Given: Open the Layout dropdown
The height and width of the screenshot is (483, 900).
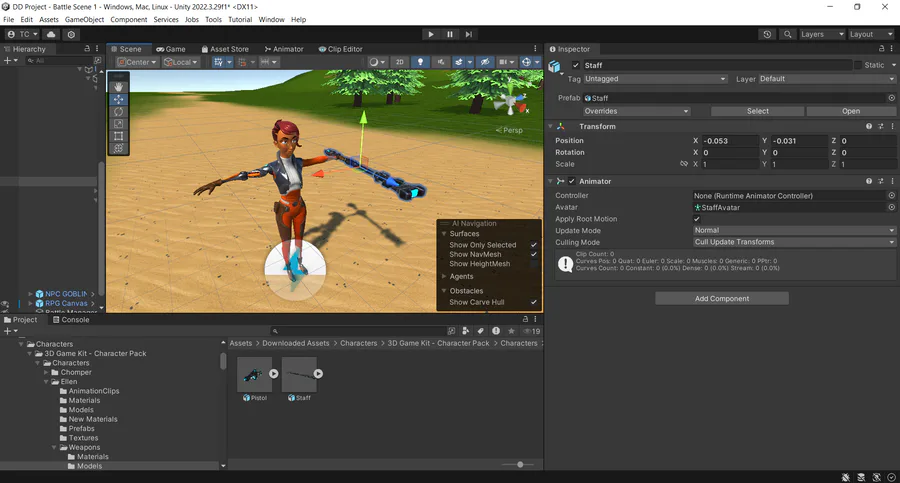Looking at the screenshot, I should pos(871,34).
